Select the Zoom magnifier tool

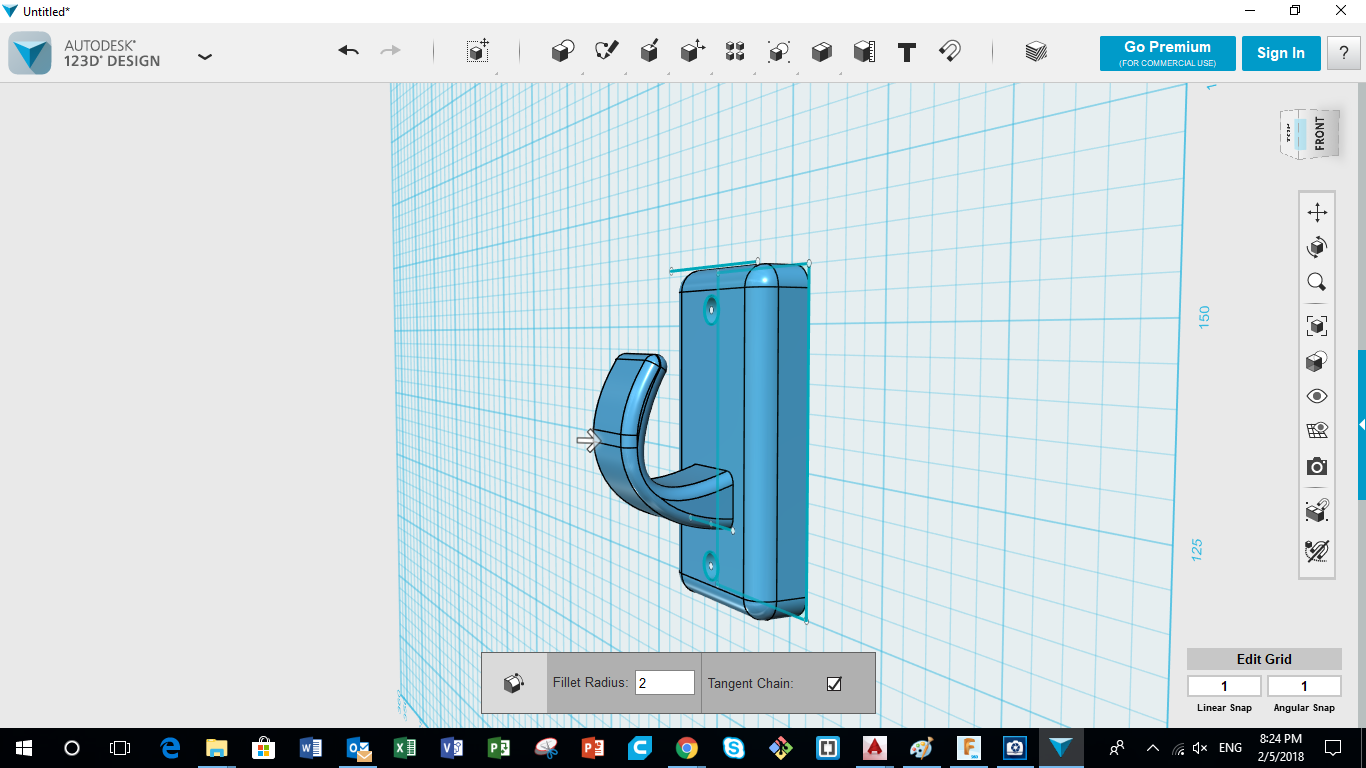coord(1317,282)
